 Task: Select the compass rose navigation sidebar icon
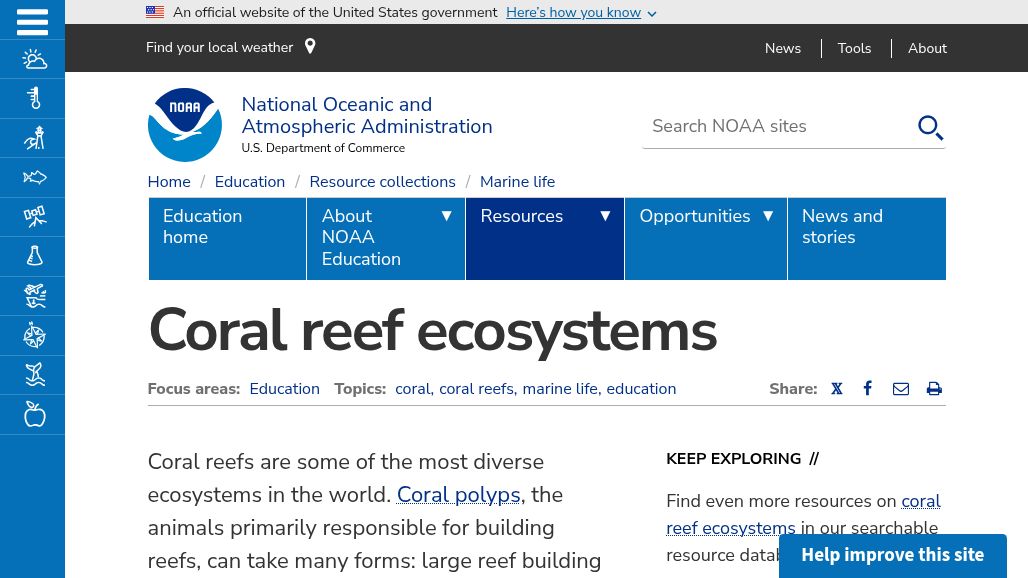(x=34, y=335)
